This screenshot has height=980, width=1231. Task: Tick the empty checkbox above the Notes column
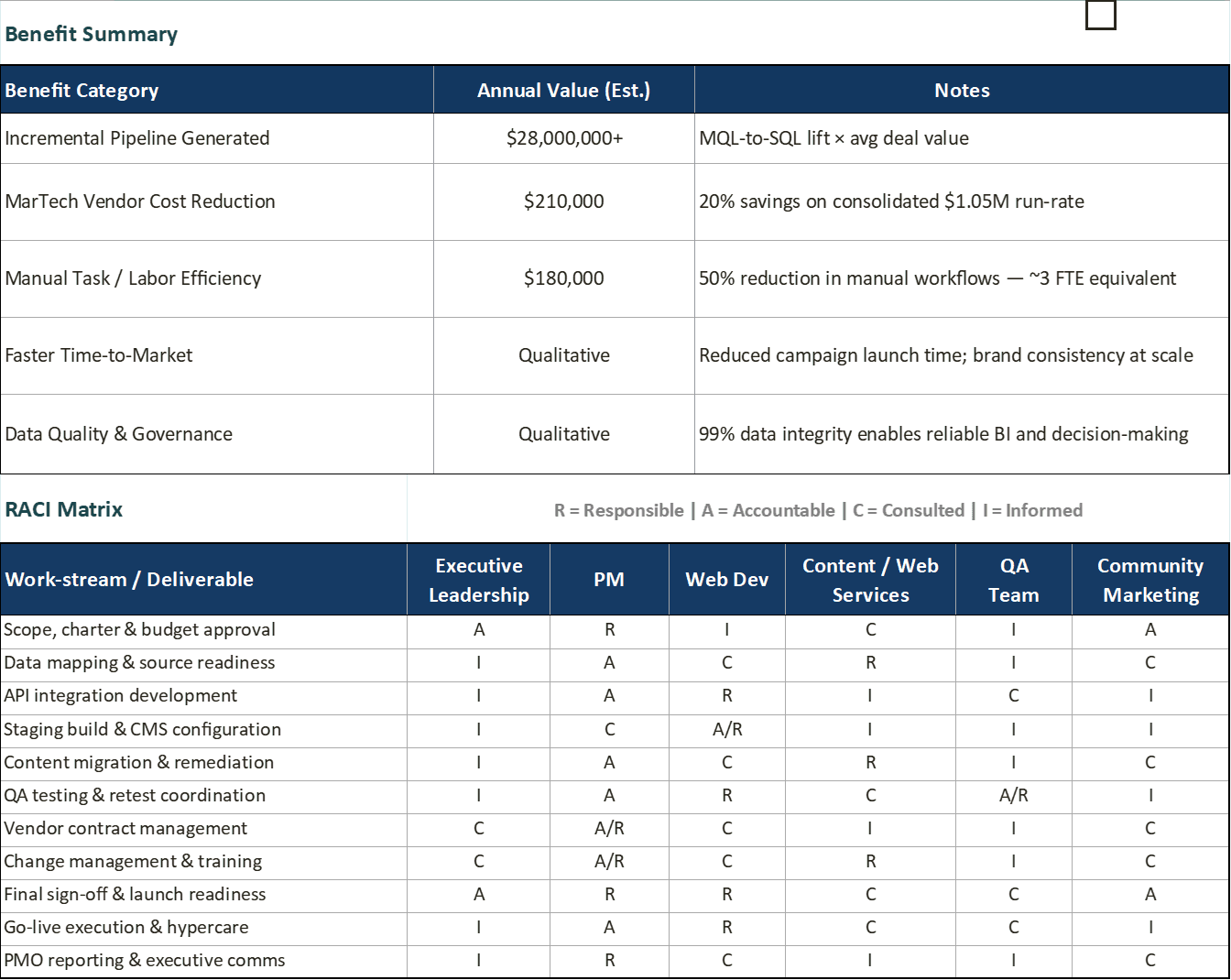[x=1100, y=15]
